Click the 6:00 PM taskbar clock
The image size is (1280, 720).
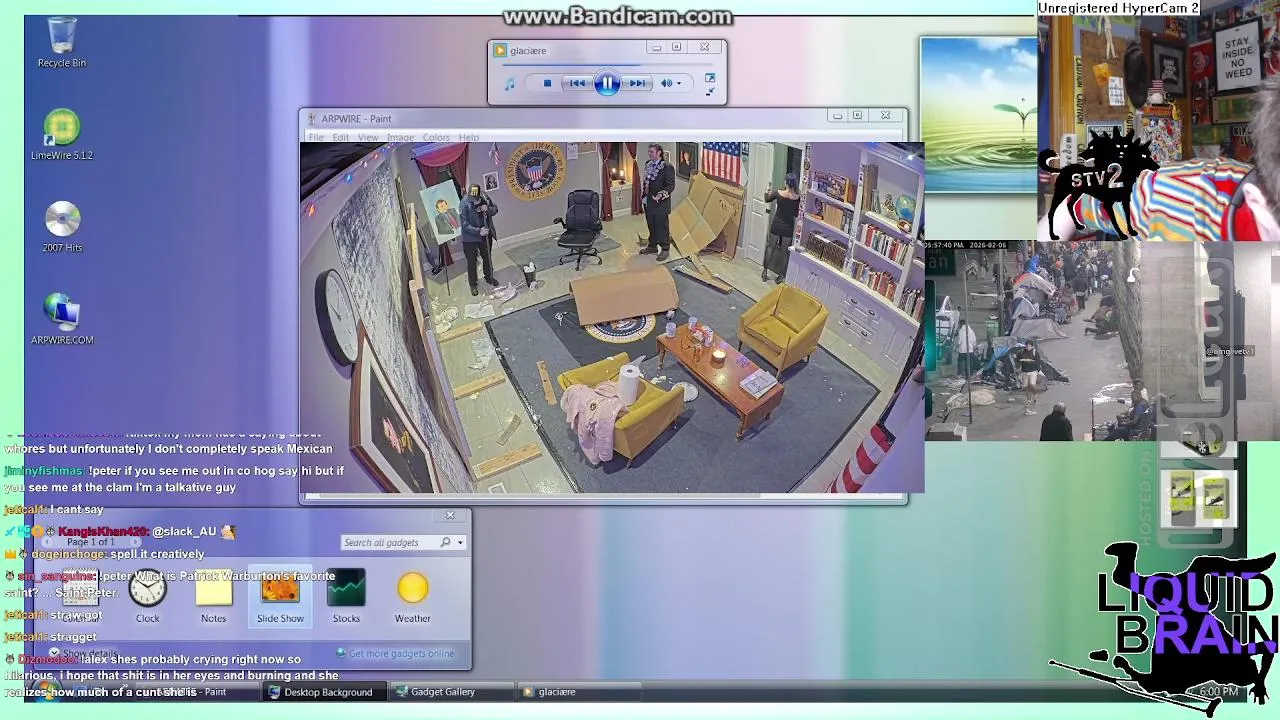click(x=1218, y=692)
